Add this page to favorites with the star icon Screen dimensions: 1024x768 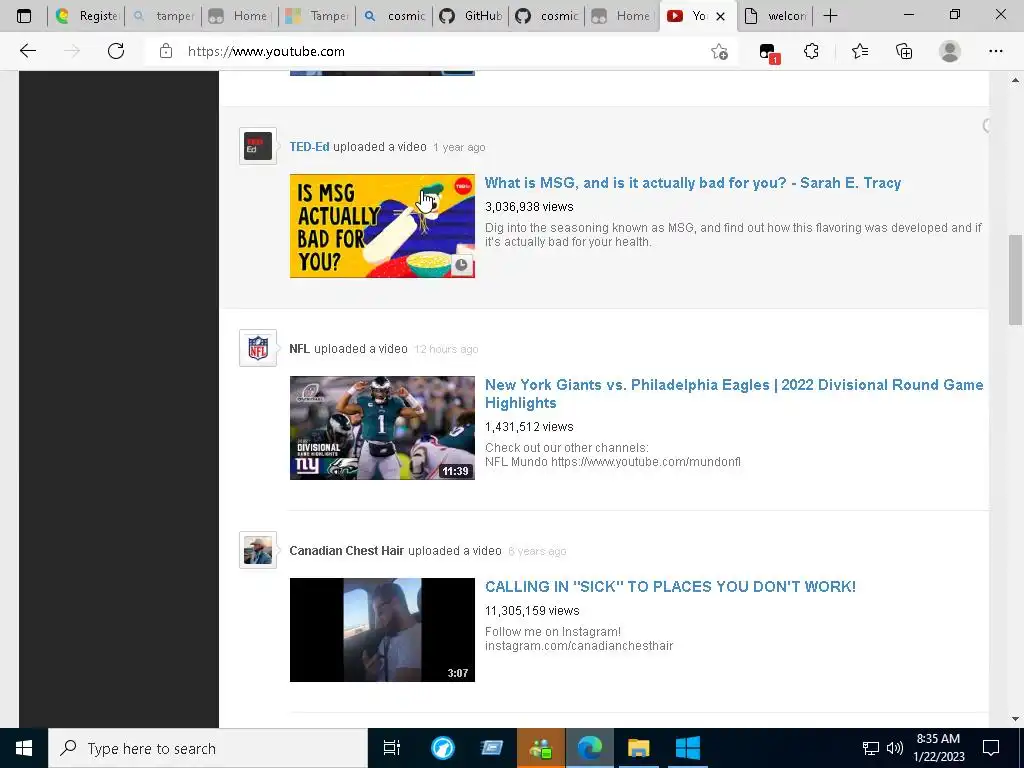tap(719, 52)
